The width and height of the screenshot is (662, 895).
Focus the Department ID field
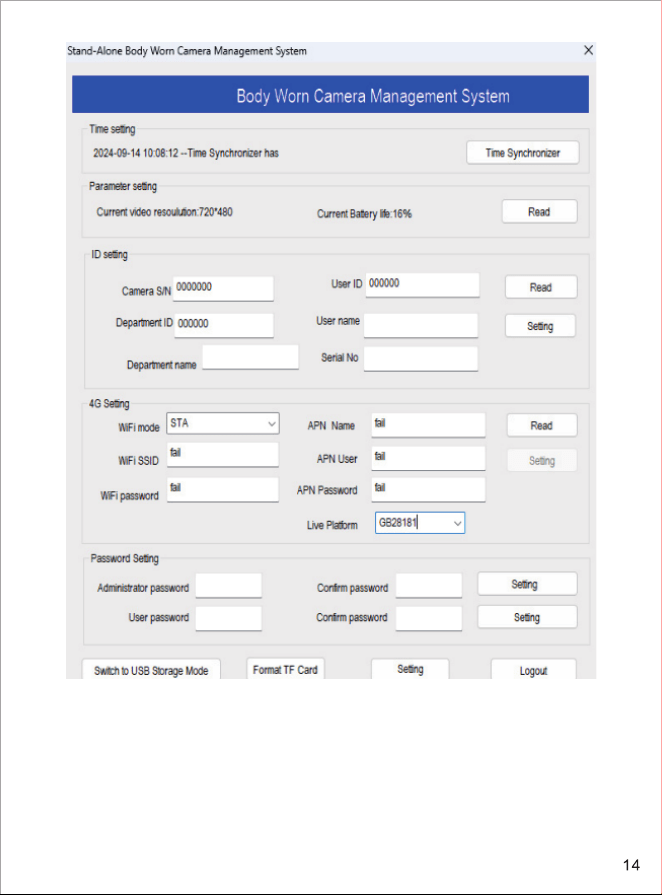224,325
